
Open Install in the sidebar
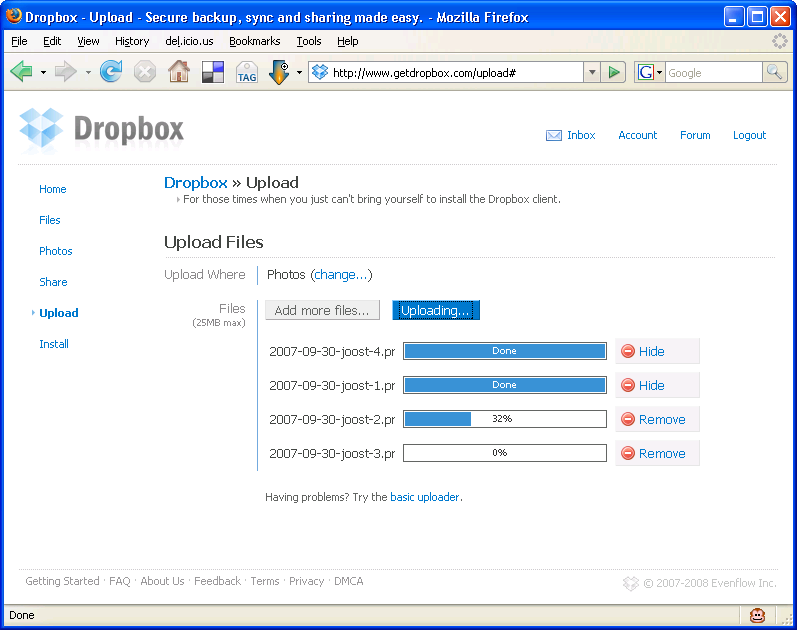(x=54, y=344)
